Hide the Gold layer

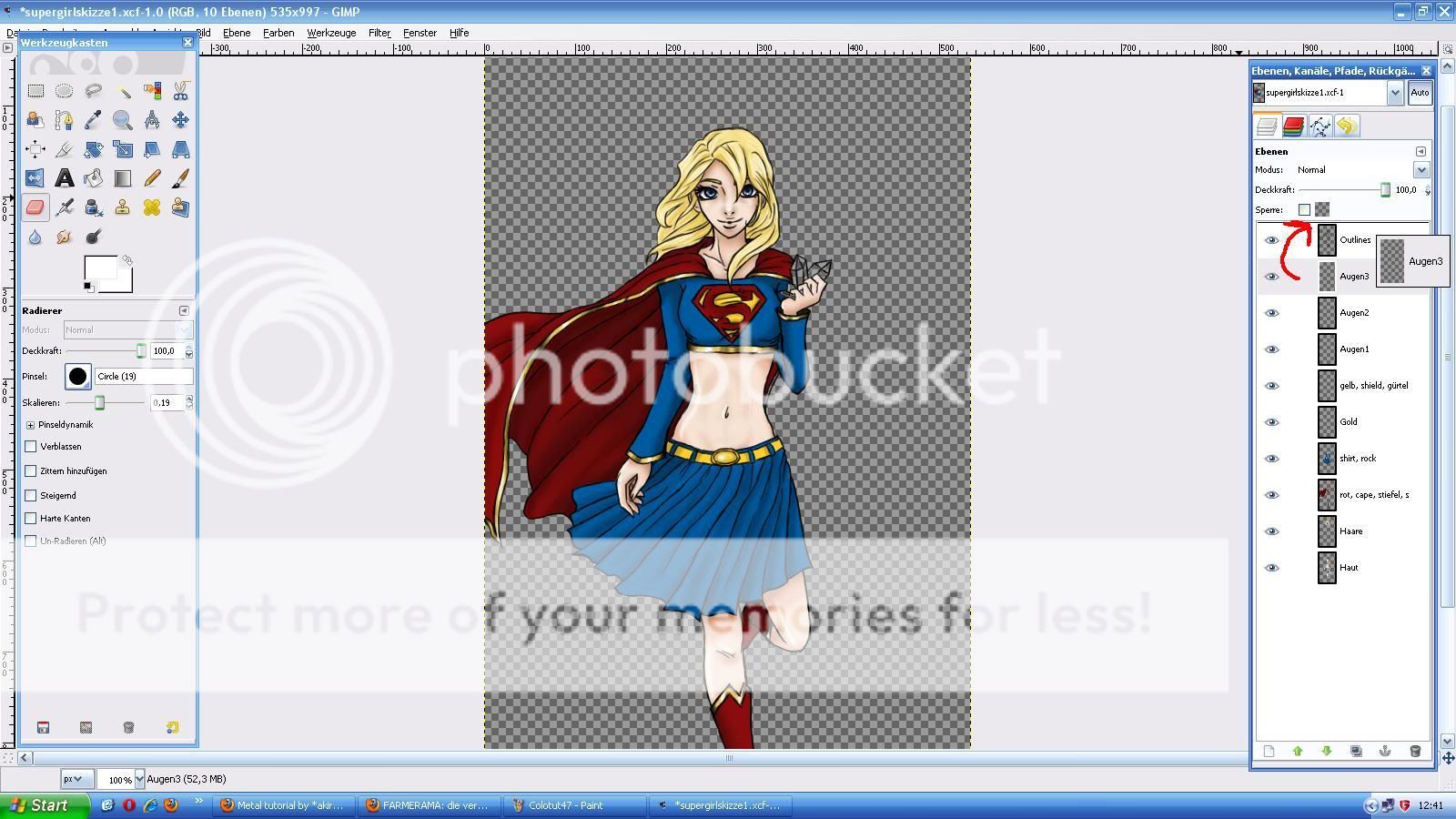pos(1272,422)
